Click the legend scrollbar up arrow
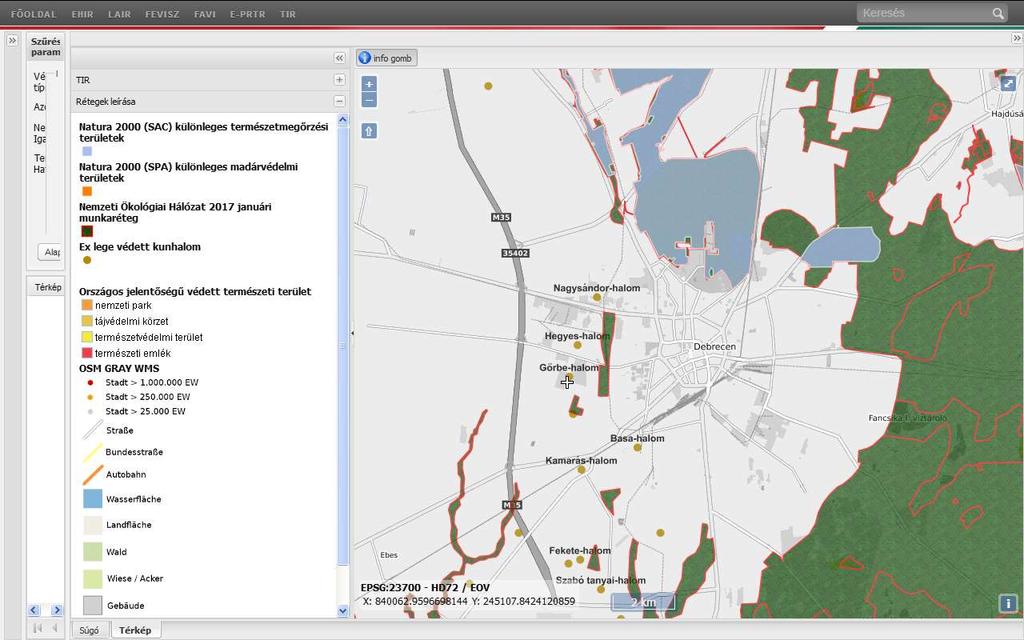The image size is (1024, 640). click(x=343, y=120)
